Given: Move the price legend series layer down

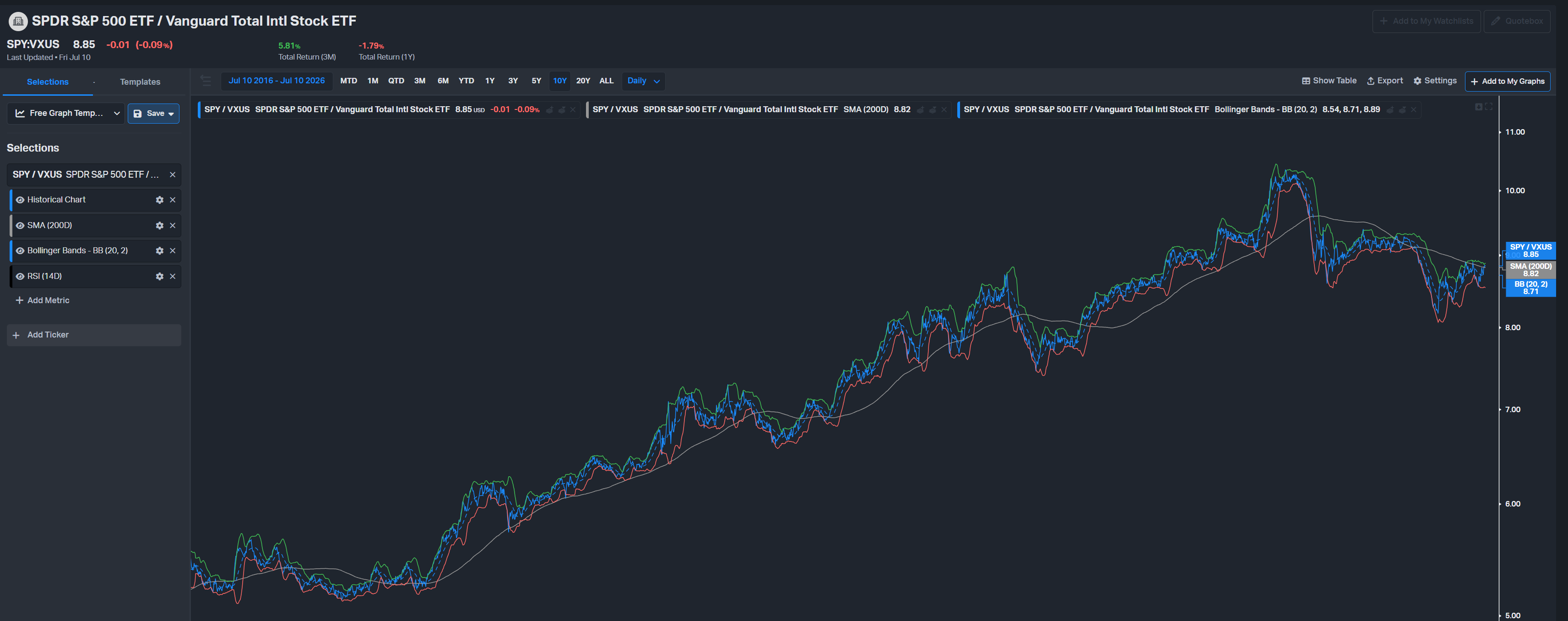Looking at the screenshot, I should [x=562, y=110].
